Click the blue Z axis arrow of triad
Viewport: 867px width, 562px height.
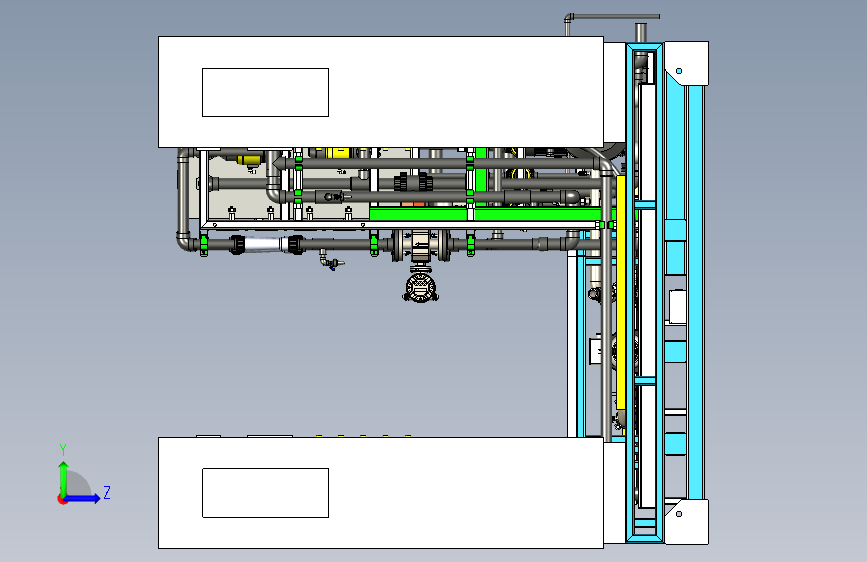click(84, 498)
